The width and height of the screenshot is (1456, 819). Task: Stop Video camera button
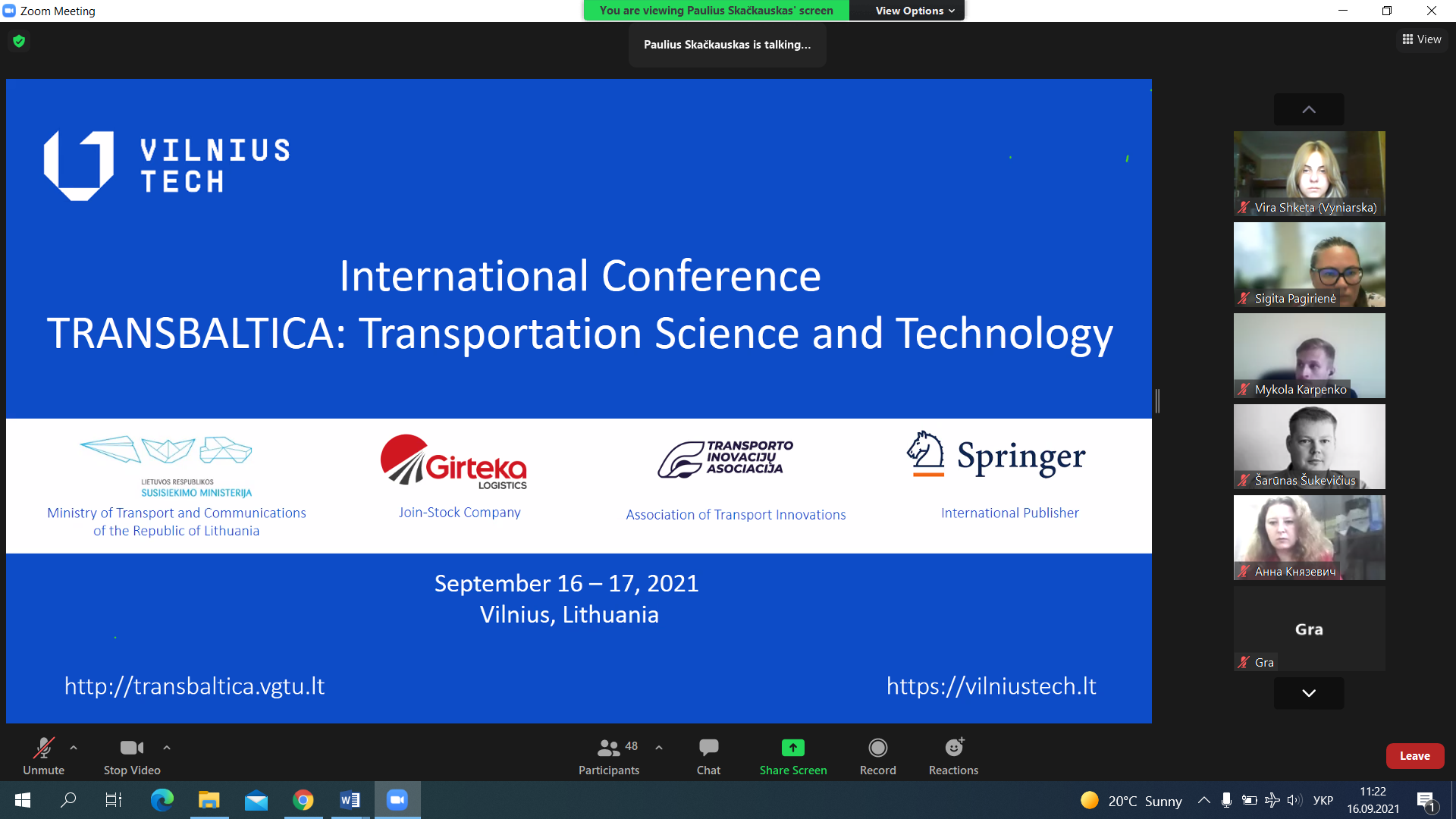pyautogui.click(x=132, y=756)
